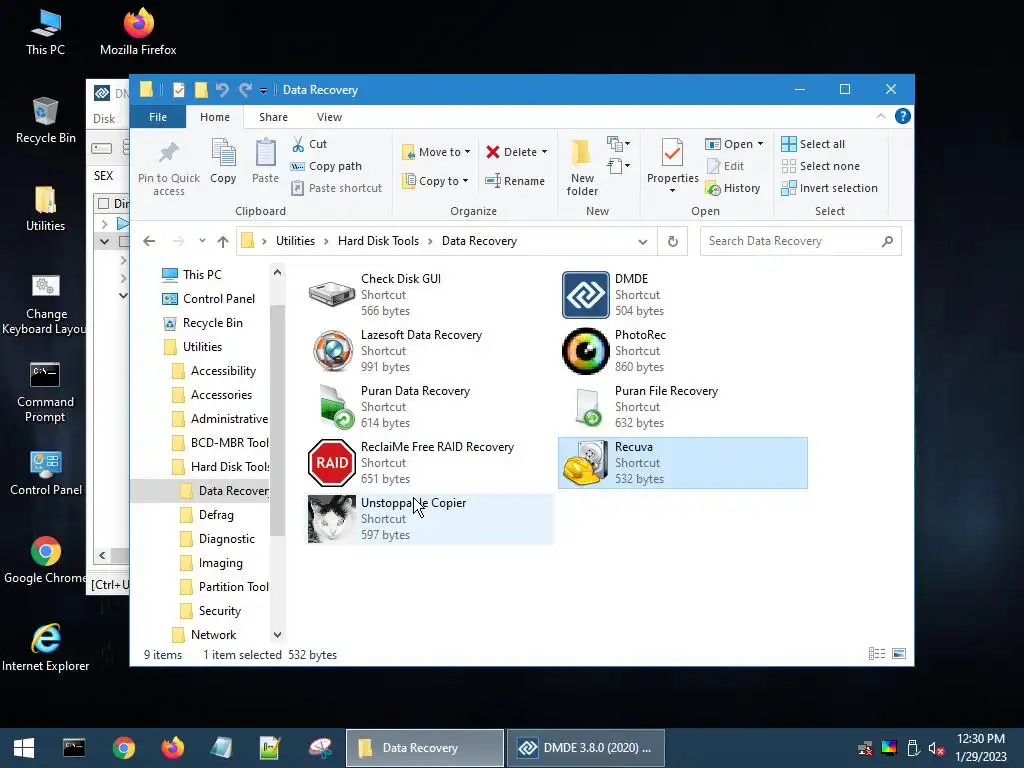Viewport: 1024px width, 768px height.
Task: Toggle the Dir checkbox in DMDE window
Action: point(103,204)
